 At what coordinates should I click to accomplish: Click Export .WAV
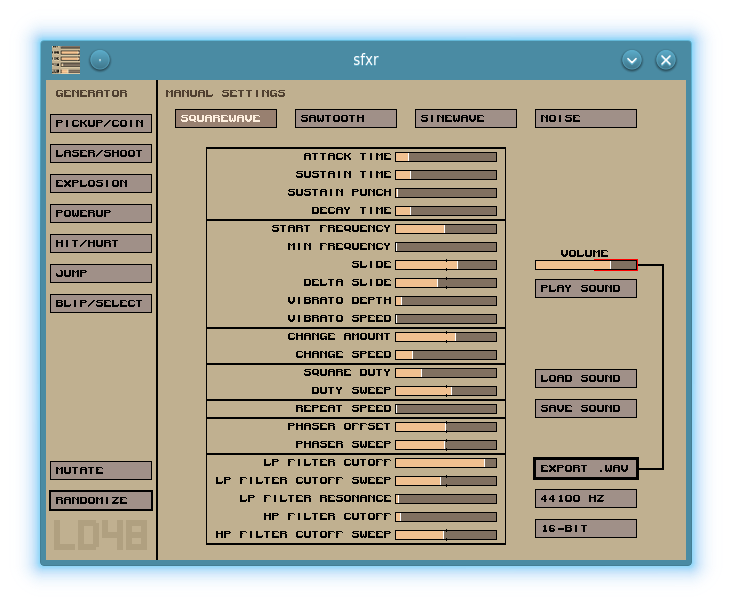pos(586,468)
